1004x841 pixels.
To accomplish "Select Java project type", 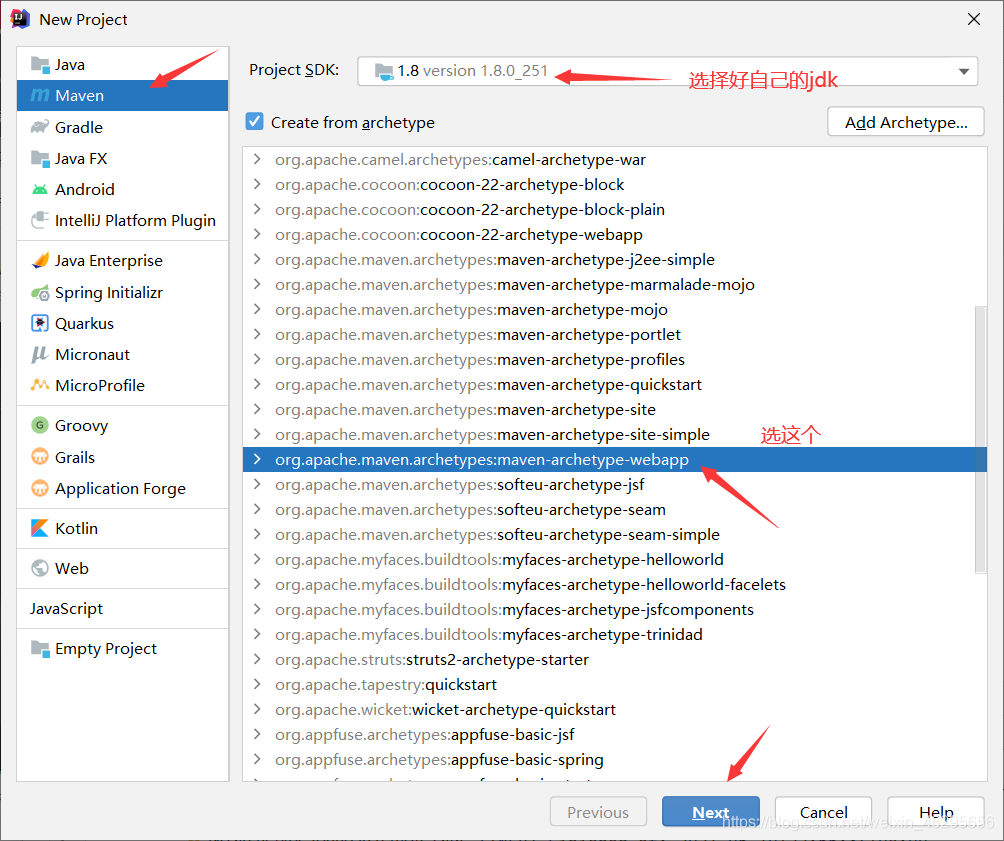I will click(122, 65).
